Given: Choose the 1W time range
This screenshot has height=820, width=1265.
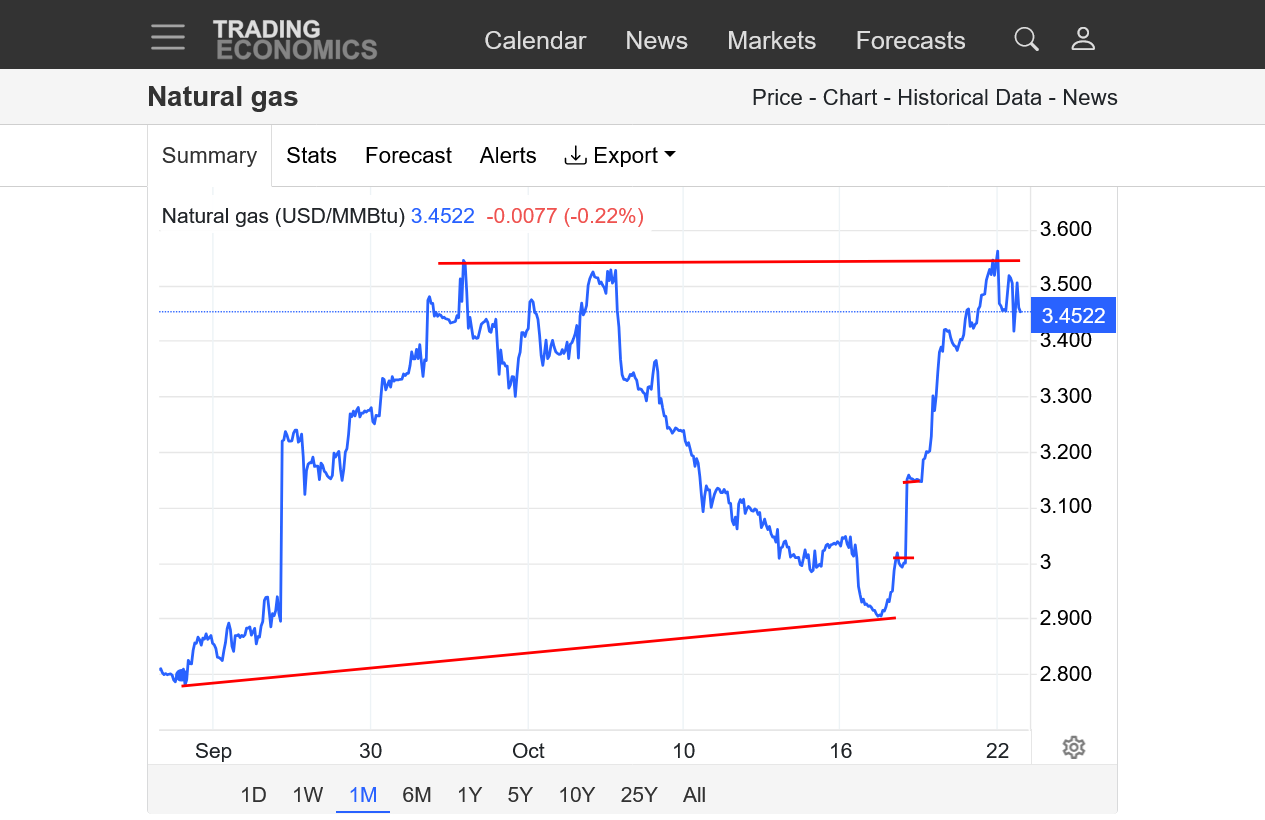Looking at the screenshot, I should pyautogui.click(x=308, y=795).
